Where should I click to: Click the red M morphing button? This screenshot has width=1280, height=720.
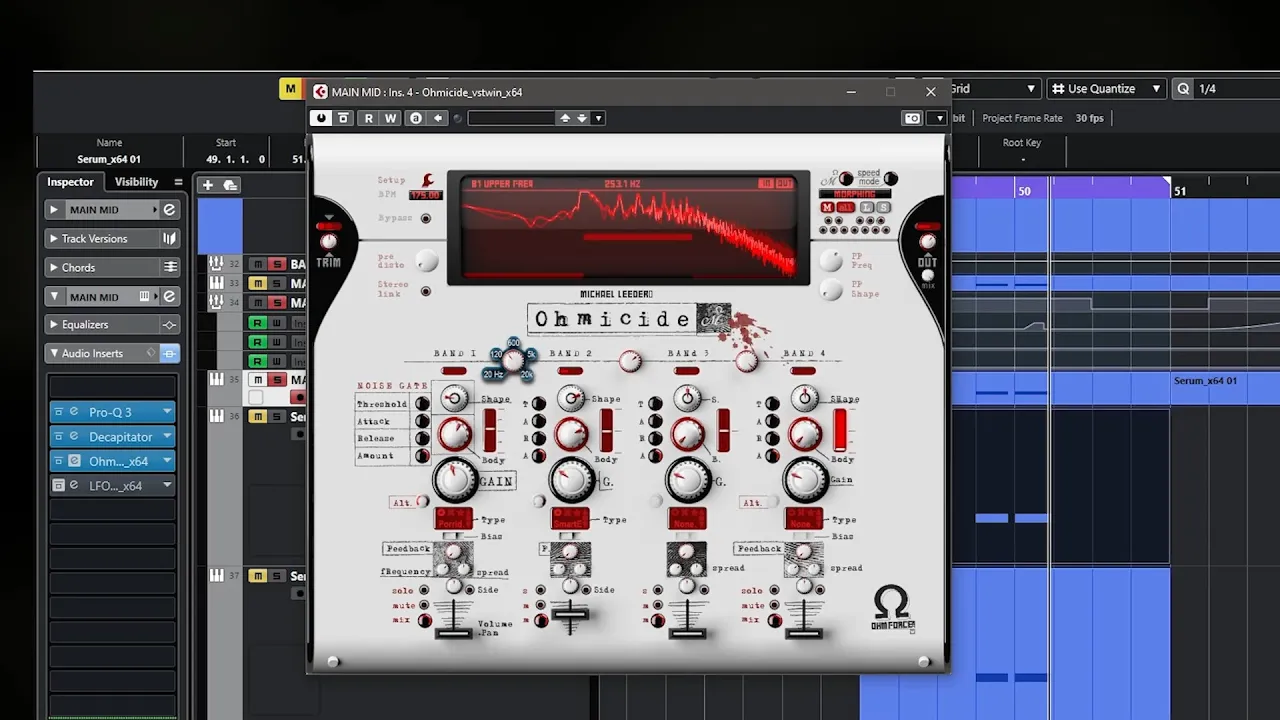(x=827, y=207)
